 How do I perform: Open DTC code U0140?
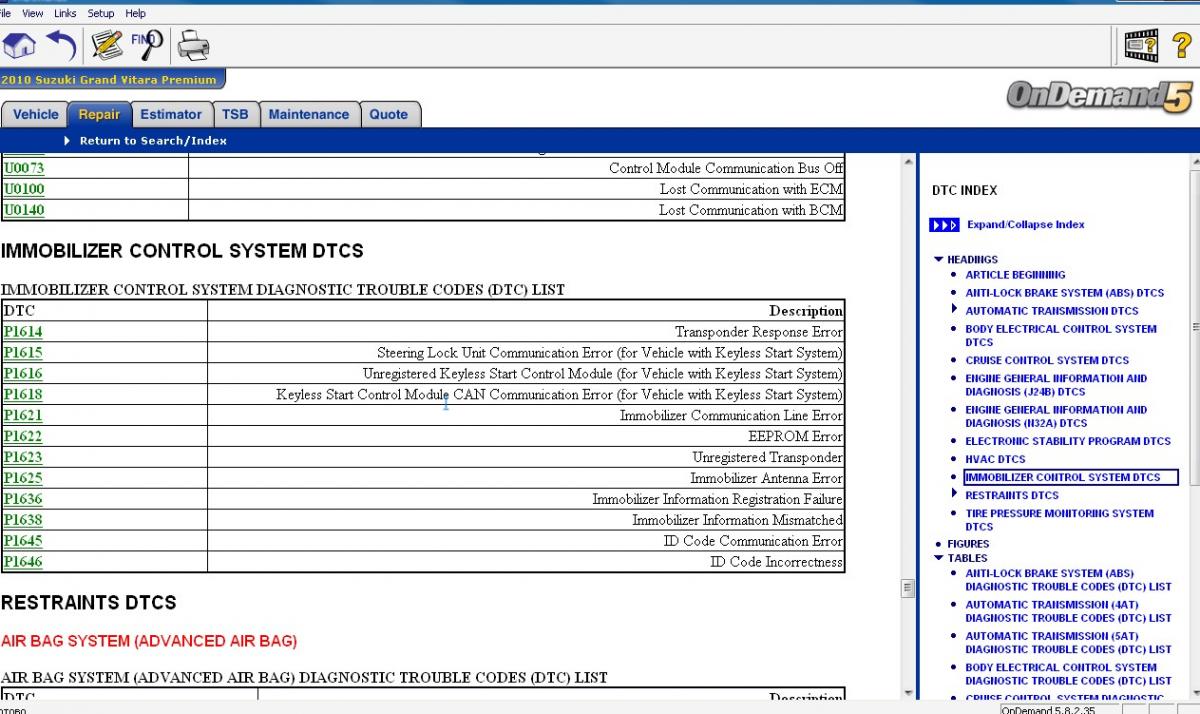pos(24,210)
